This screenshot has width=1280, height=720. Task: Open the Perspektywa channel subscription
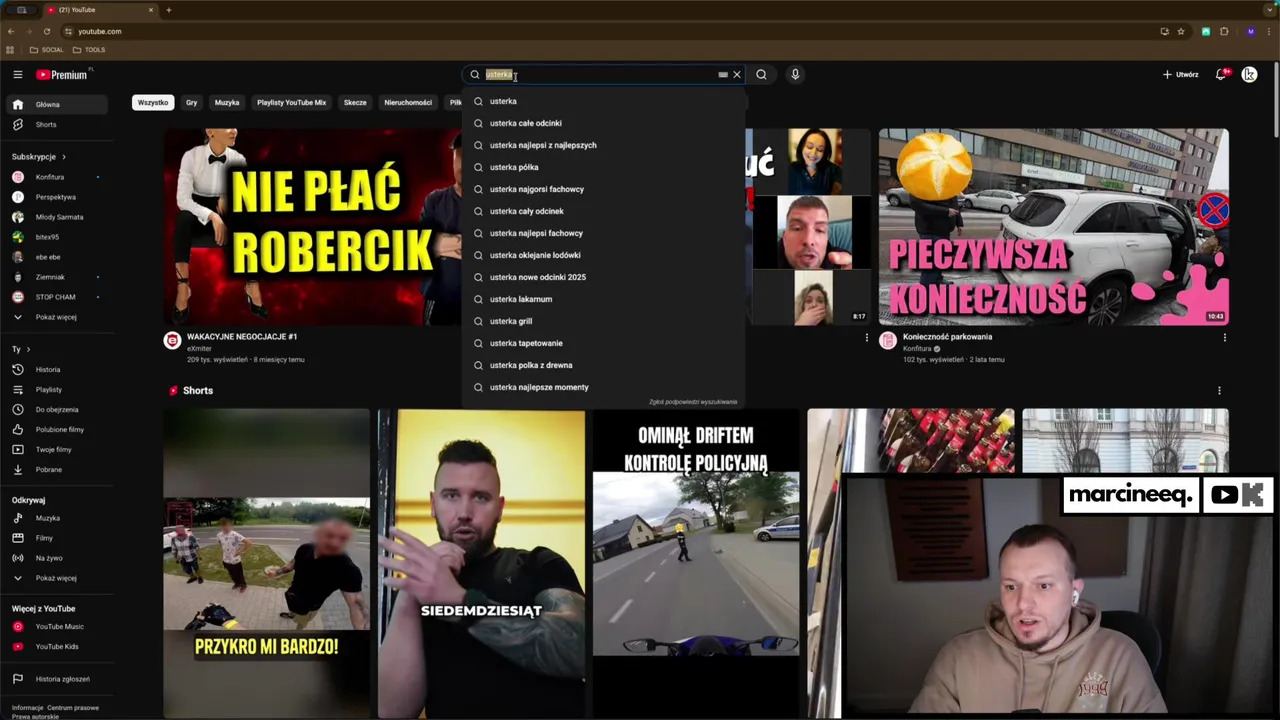click(x=59, y=197)
